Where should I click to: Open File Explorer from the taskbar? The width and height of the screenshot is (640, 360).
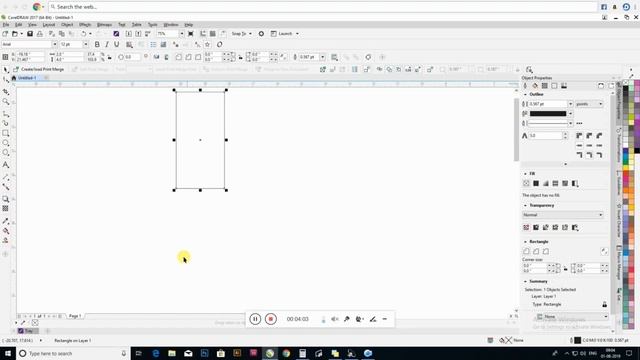tap(172, 353)
